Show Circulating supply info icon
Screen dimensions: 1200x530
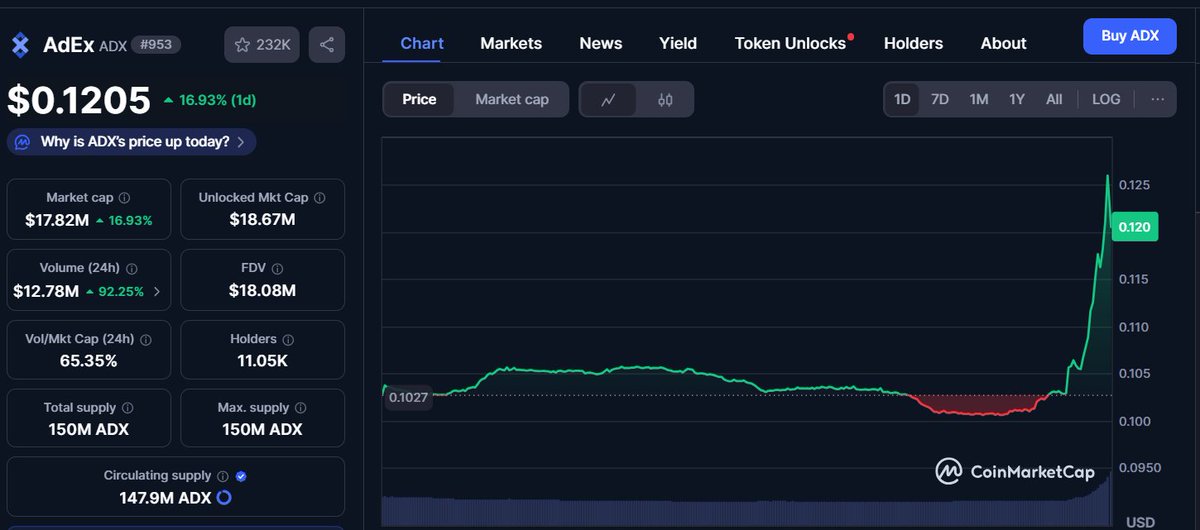click(223, 476)
